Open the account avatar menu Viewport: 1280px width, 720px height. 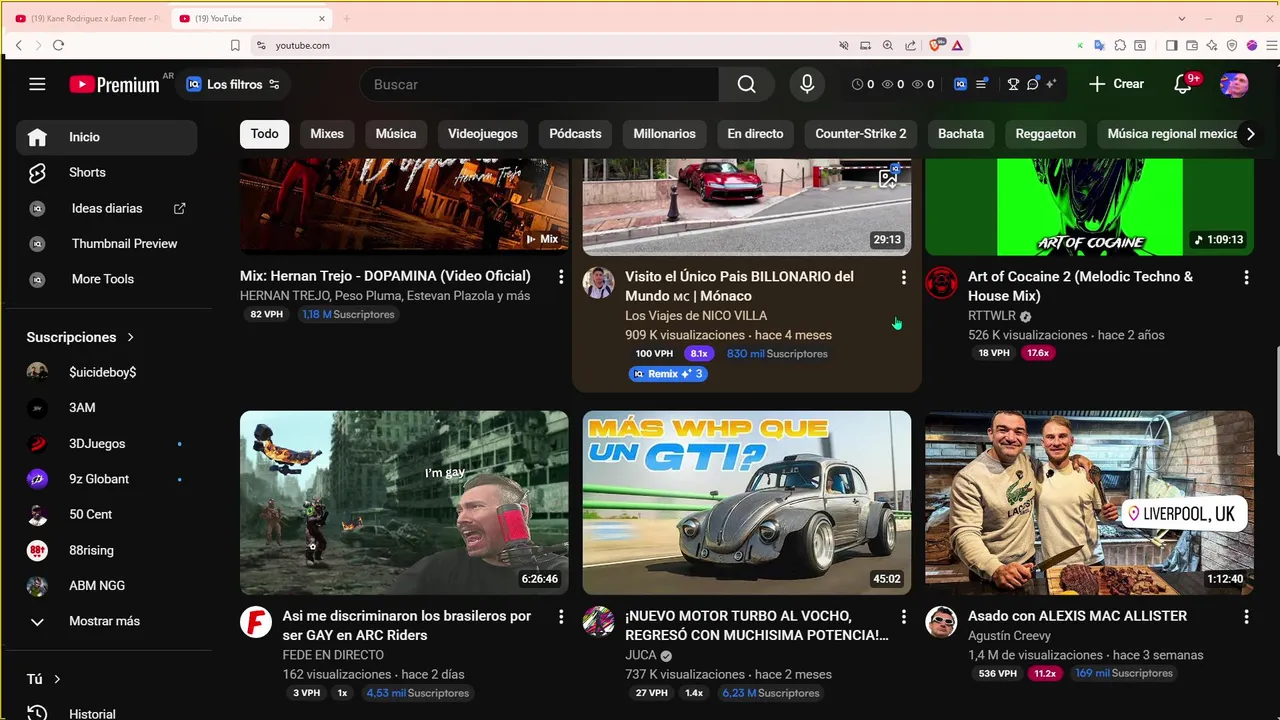[x=1234, y=84]
